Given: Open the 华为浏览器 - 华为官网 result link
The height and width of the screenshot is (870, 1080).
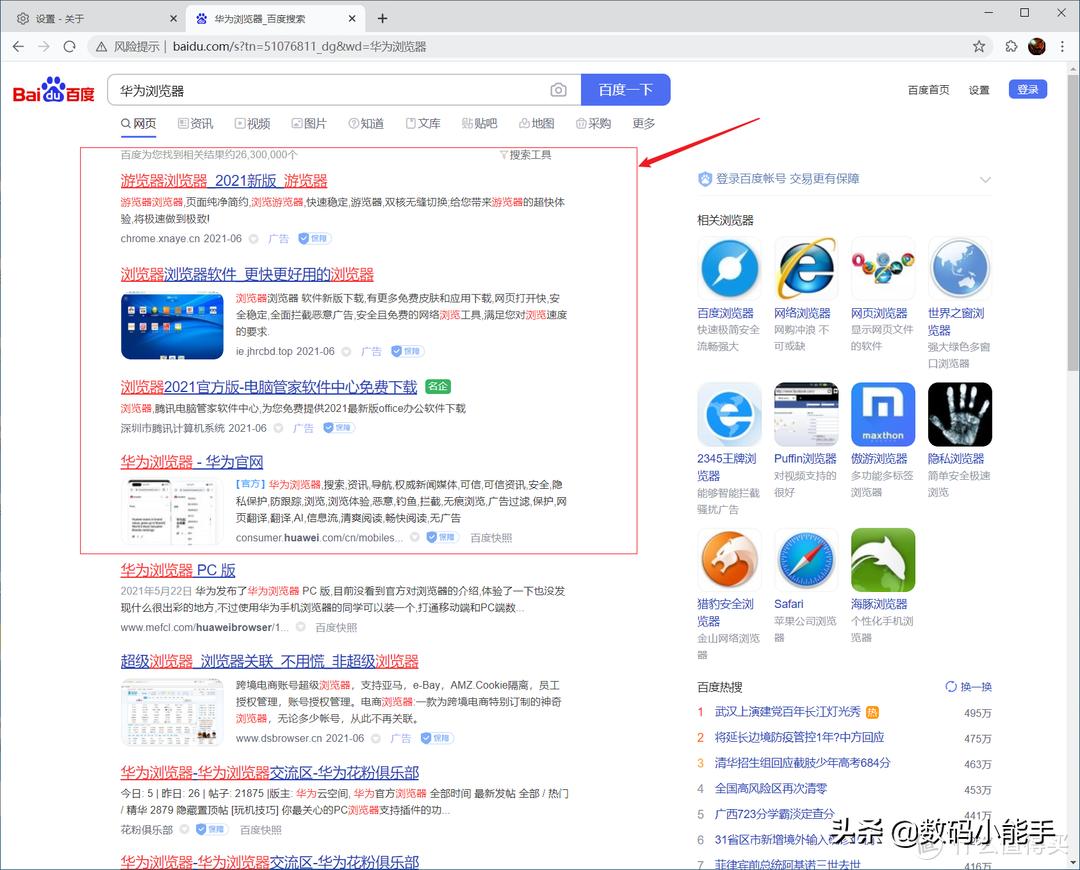Looking at the screenshot, I should [191, 462].
